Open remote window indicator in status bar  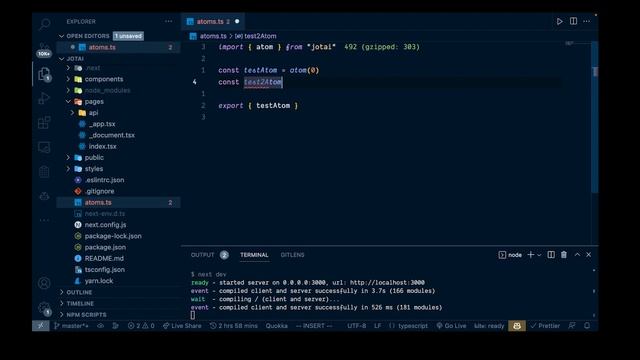pos(41,326)
